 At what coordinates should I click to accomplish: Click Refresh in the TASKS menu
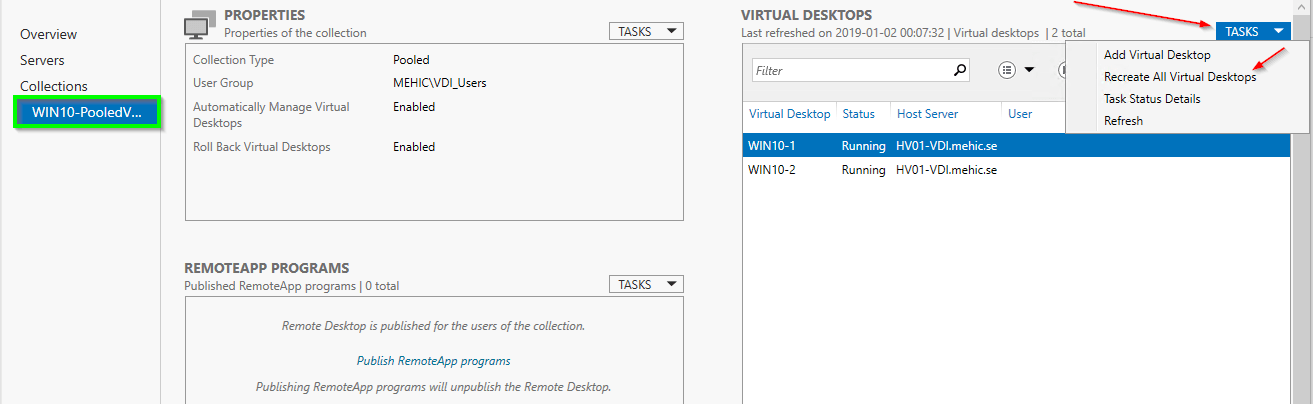pyautogui.click(x=1123, y=121)
